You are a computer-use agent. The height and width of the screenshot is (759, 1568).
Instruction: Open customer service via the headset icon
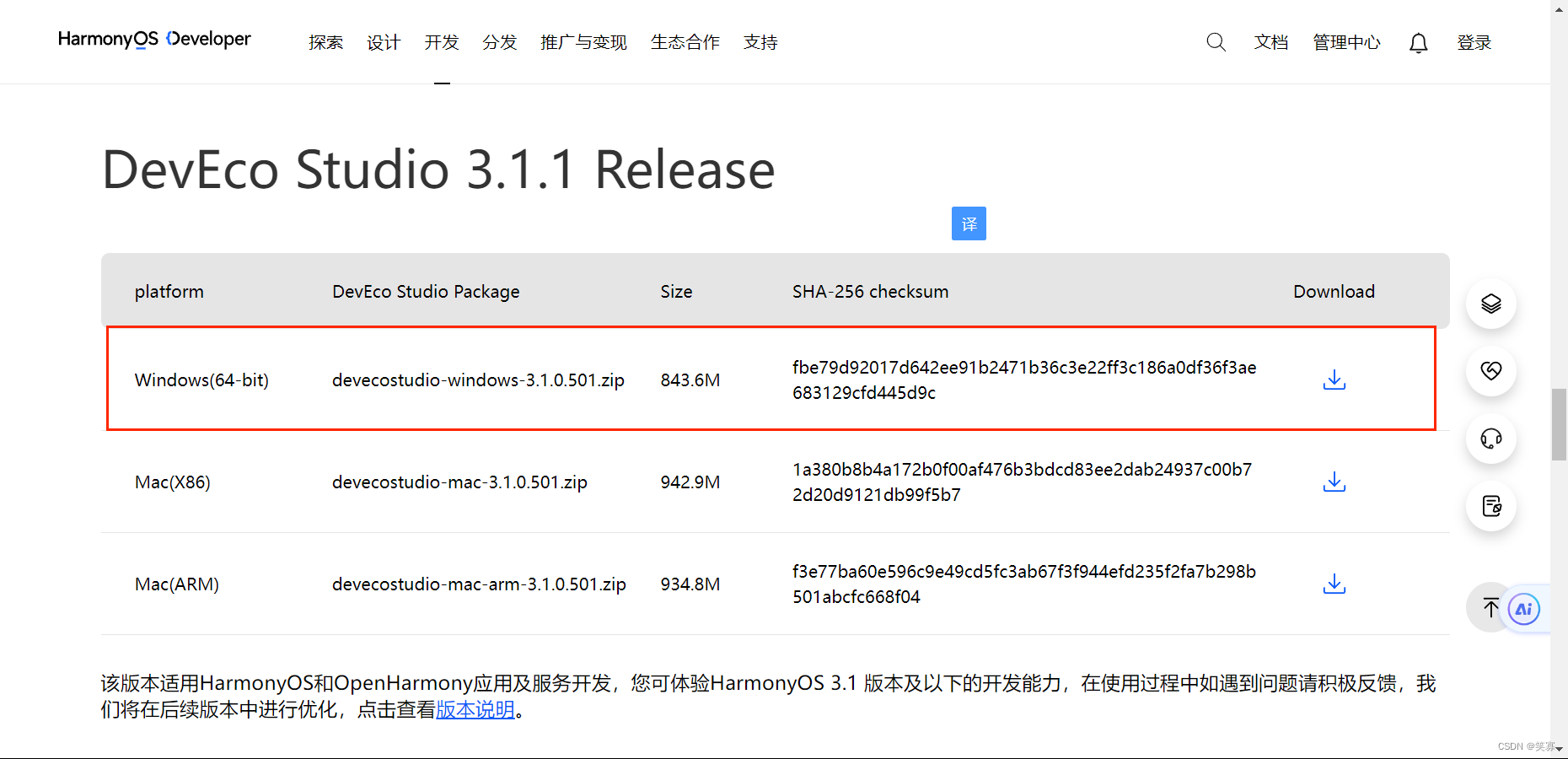pos(1490,439)
